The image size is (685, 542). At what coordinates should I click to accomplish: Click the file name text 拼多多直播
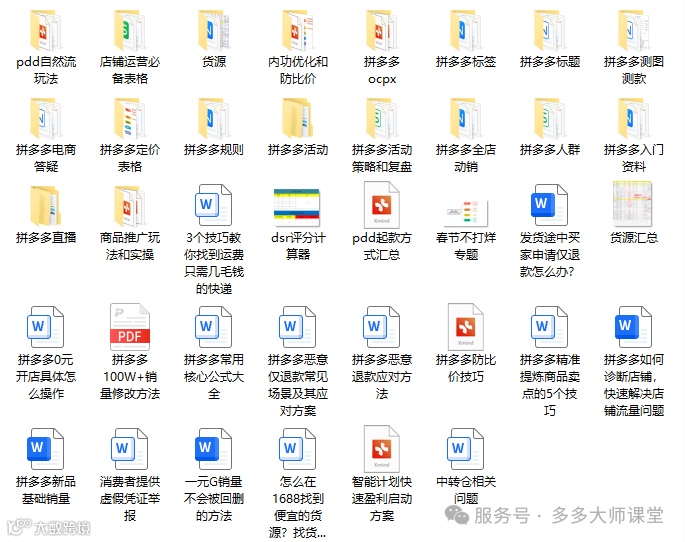[46, 238]
